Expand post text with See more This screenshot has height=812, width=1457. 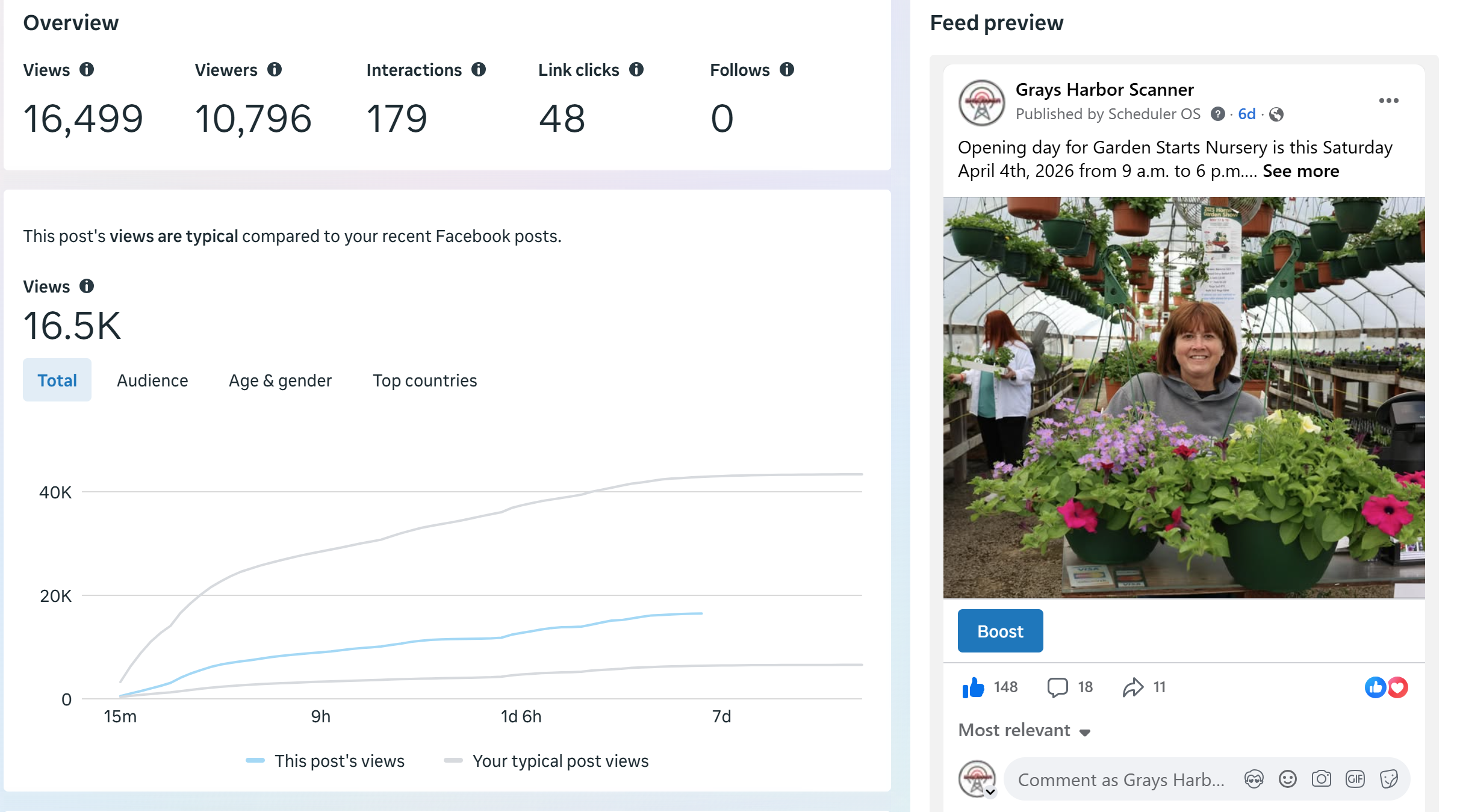(1300, 172)
